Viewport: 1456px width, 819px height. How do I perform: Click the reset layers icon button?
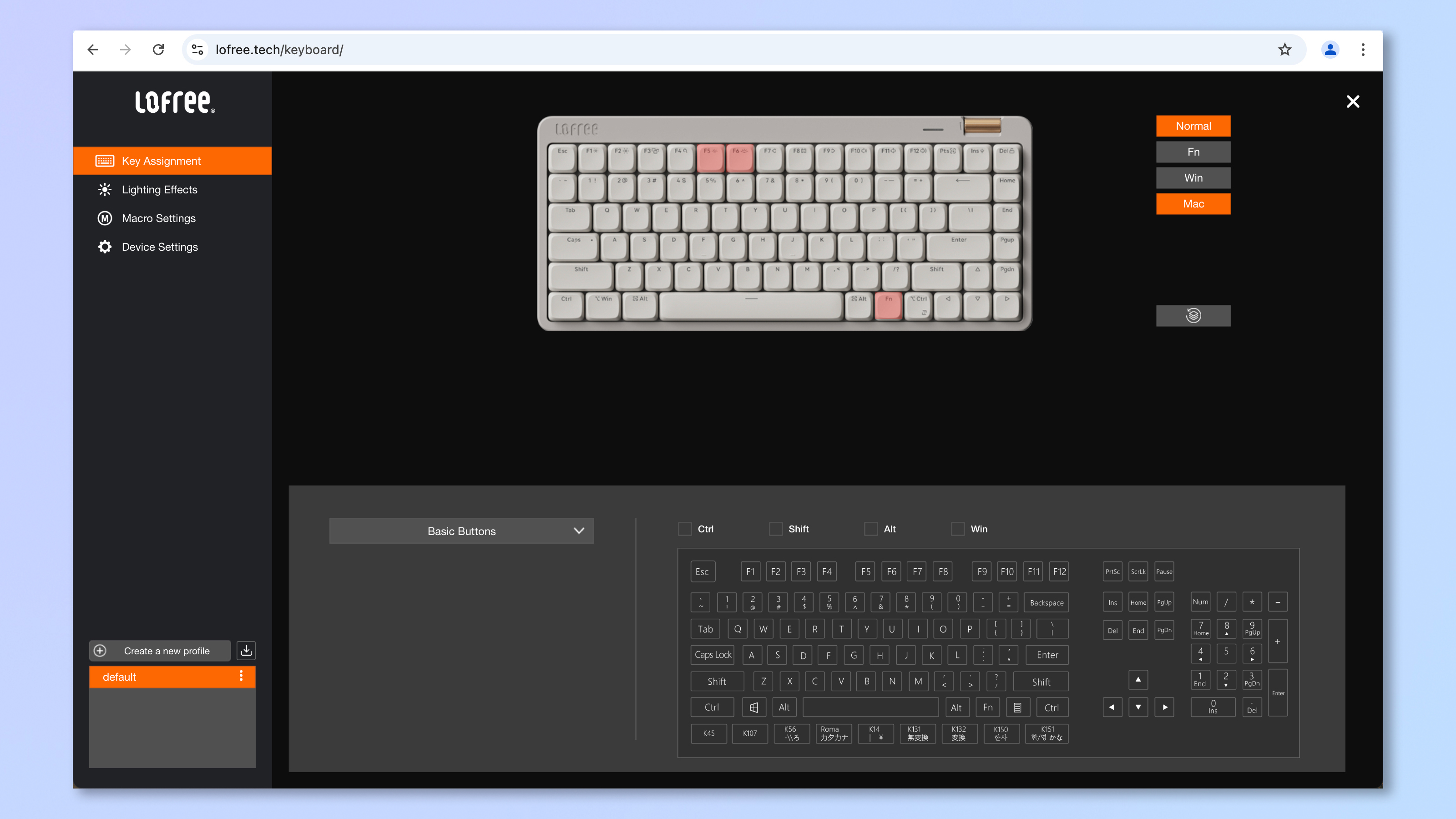(x=1193, y=315)
